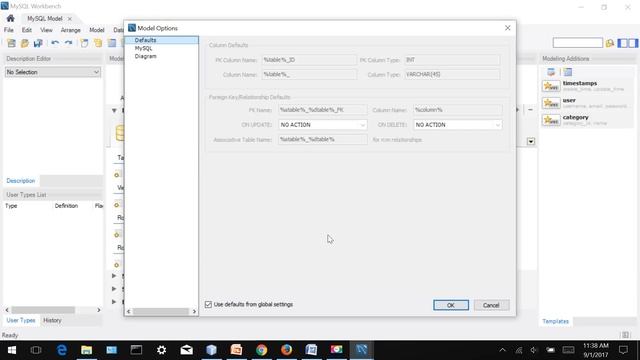Screen dimensions: 640x360
Task: Open the first Modeling Additions toolbar icon
Action: (x=551, y=72)
